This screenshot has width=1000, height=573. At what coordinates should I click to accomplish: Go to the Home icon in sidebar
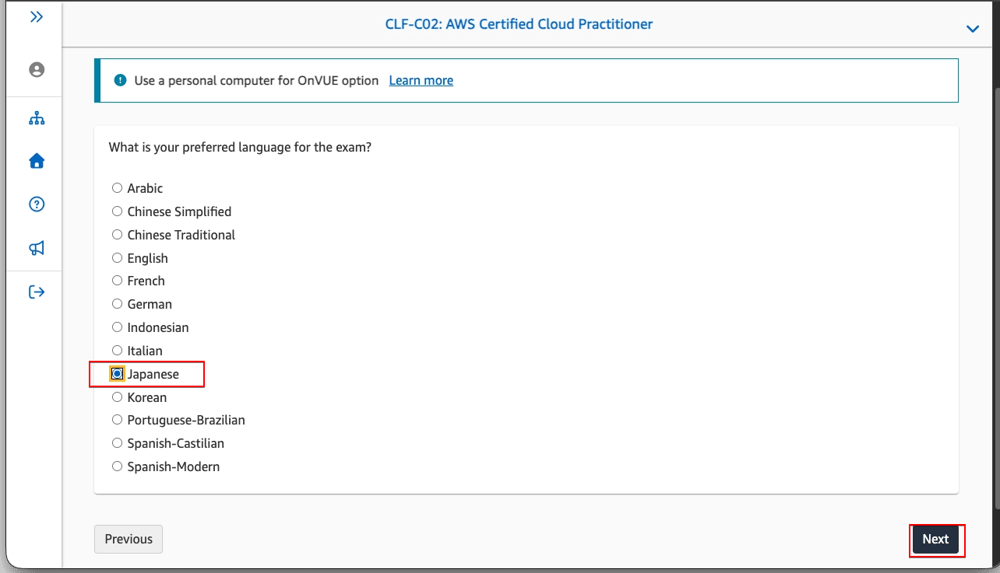36,161
